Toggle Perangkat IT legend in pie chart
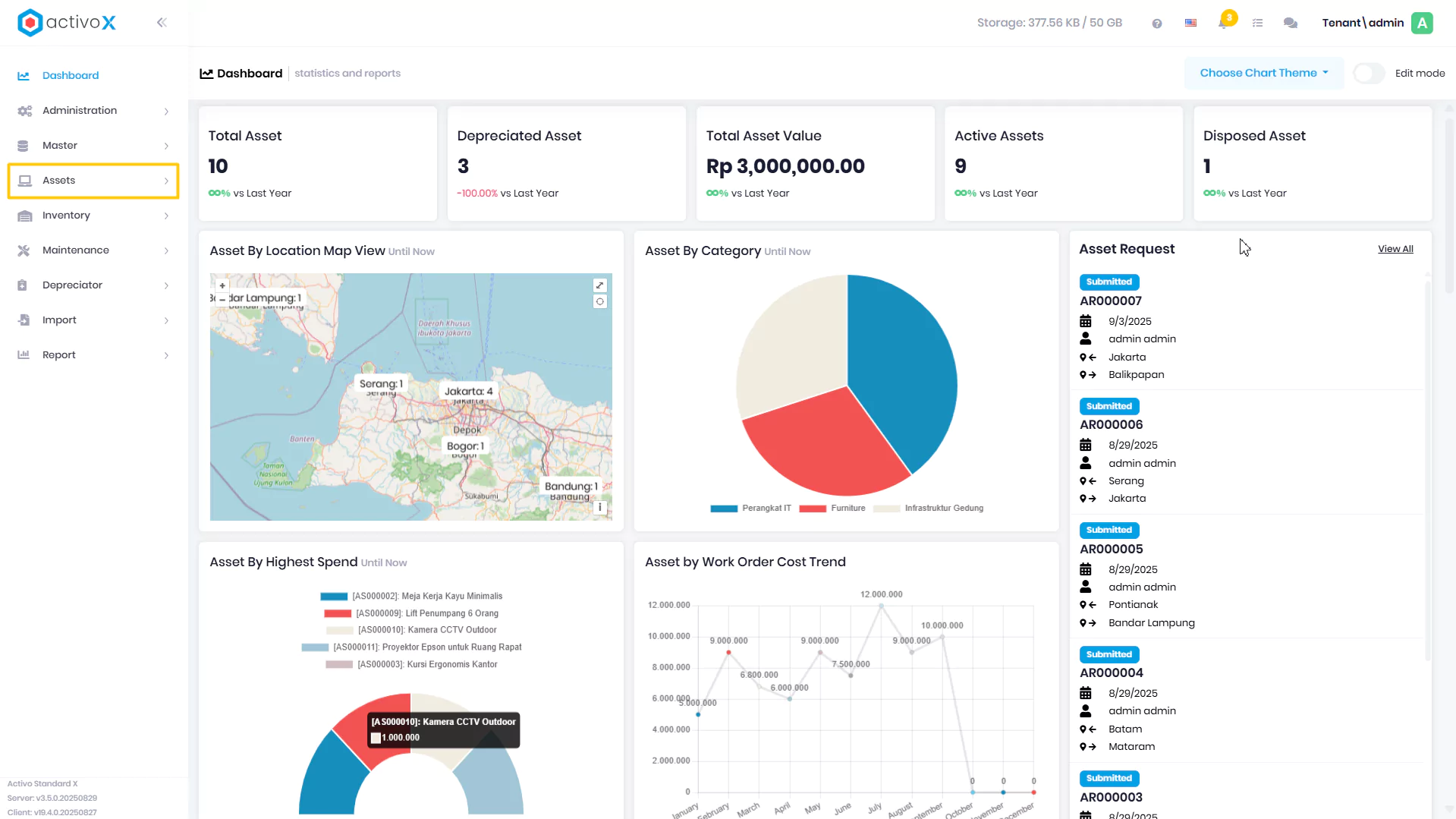The image size is (1456, 819). (x=750, y=508)
